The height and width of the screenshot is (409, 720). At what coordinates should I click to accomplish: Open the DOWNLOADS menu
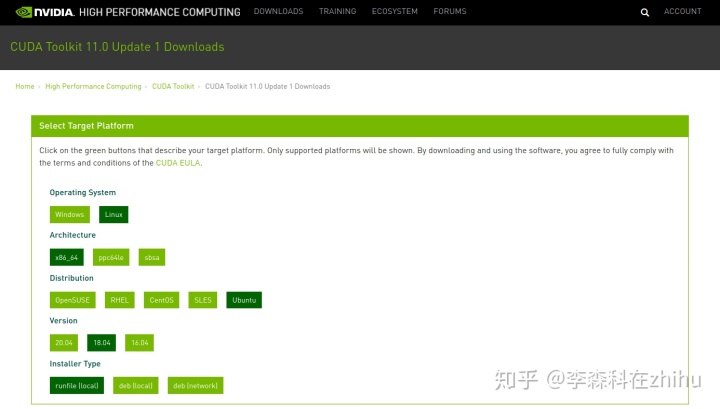coord(278,11)
